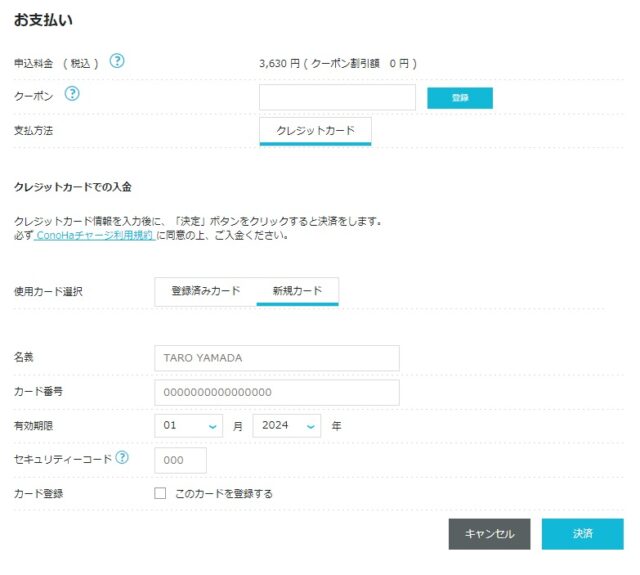640x575 pixels.
Task: Click the 登録 coupon button
Action: point(460,98)
